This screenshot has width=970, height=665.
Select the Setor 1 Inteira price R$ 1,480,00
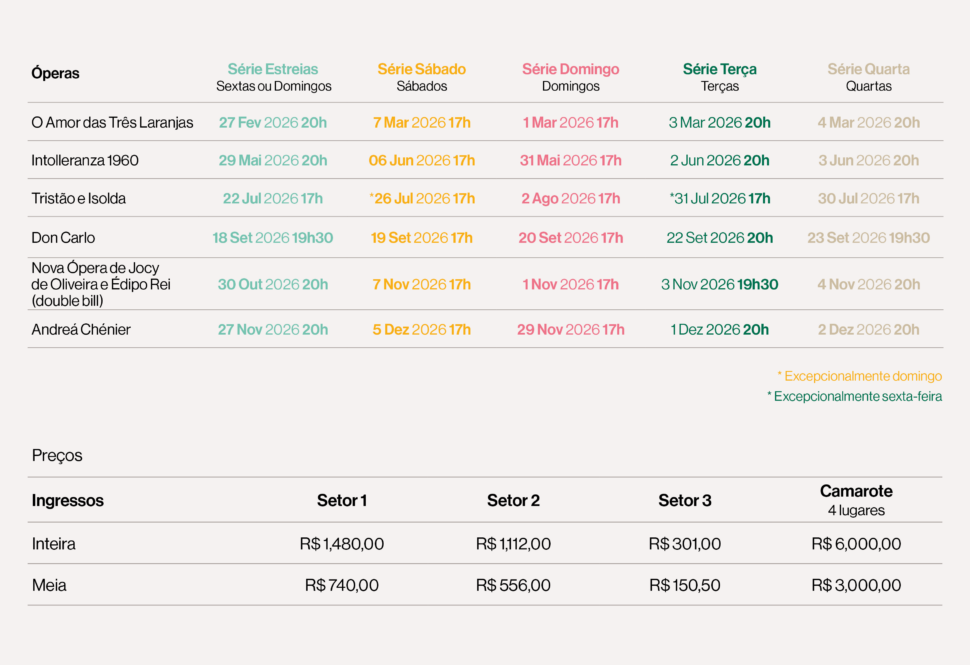tap(341, 544)
